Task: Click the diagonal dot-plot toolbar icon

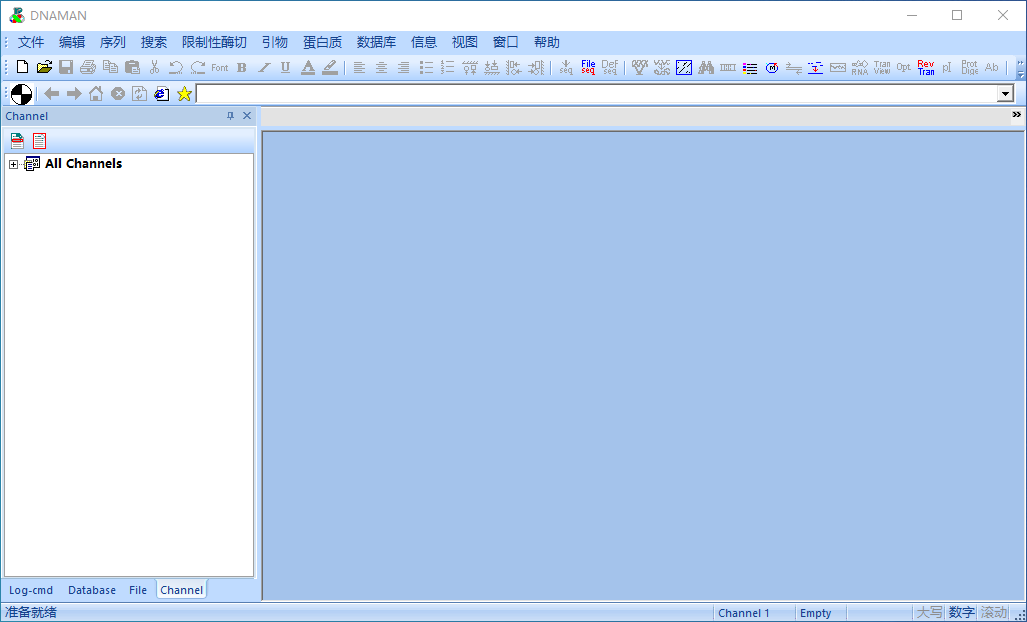Action: pos(684,67)
